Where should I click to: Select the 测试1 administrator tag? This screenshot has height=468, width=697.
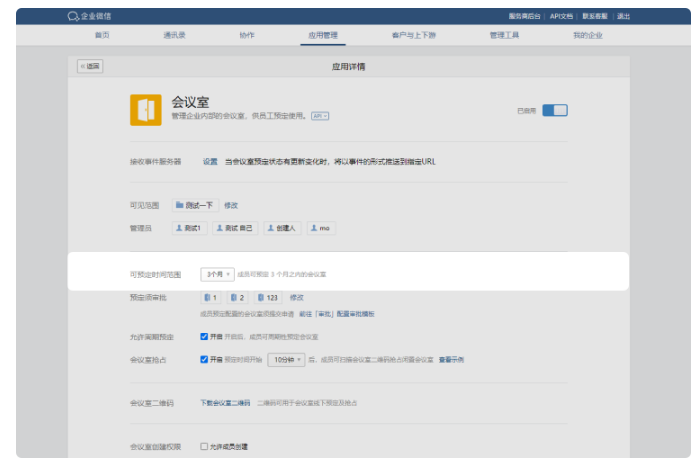[189, 228]
